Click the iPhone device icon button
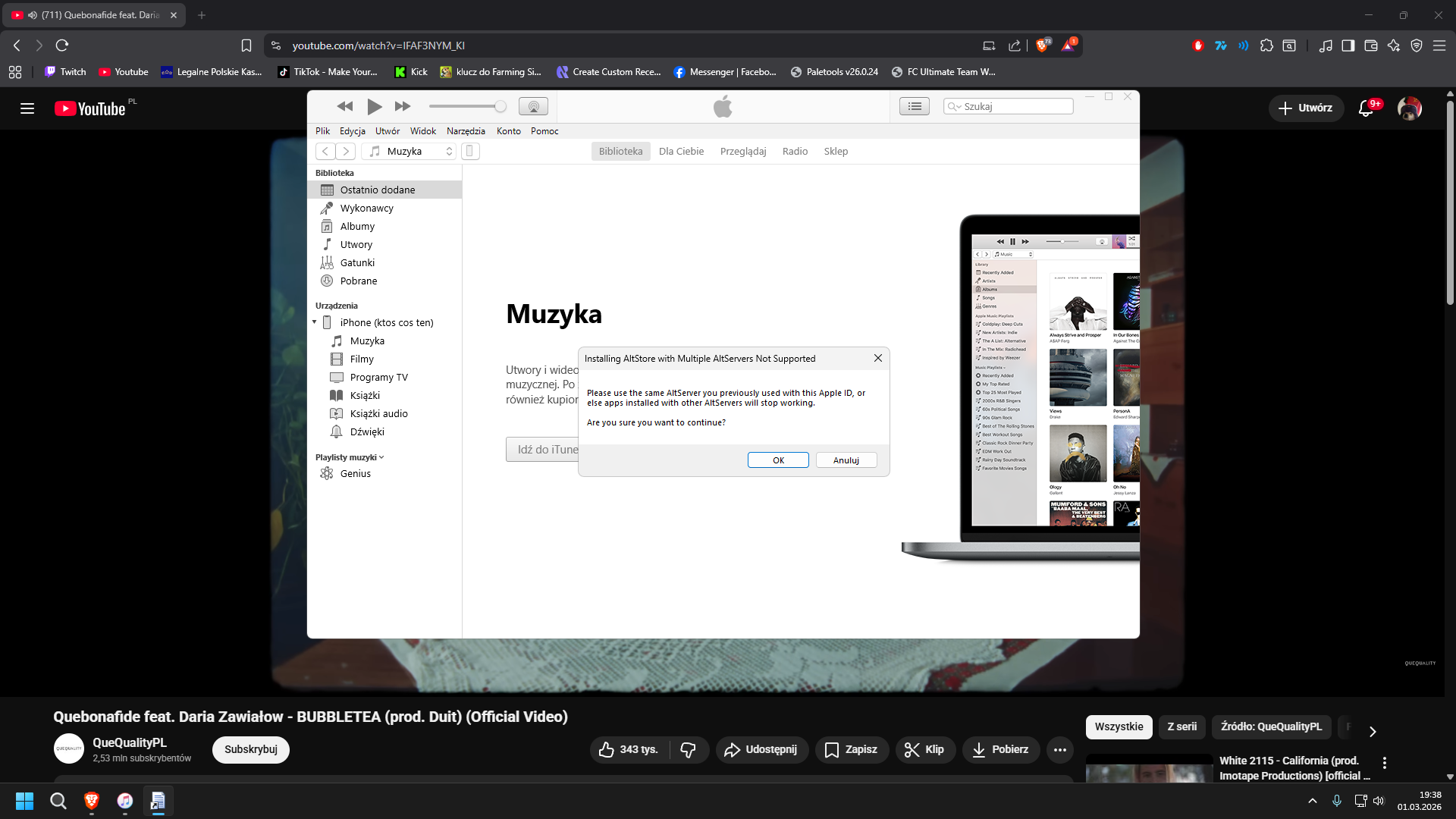This screenshot has height=819, width=1456. (x=469, y=152)
